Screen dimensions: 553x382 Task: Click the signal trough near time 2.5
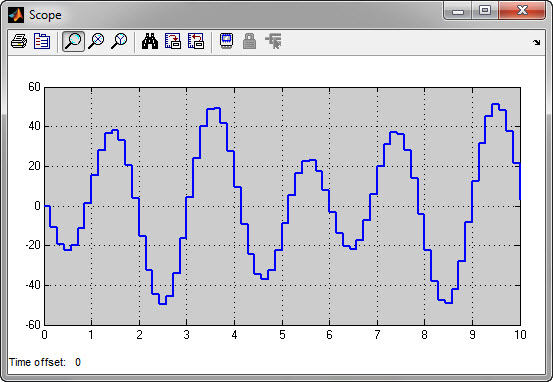pyautogui.click(x=162, y=304)
